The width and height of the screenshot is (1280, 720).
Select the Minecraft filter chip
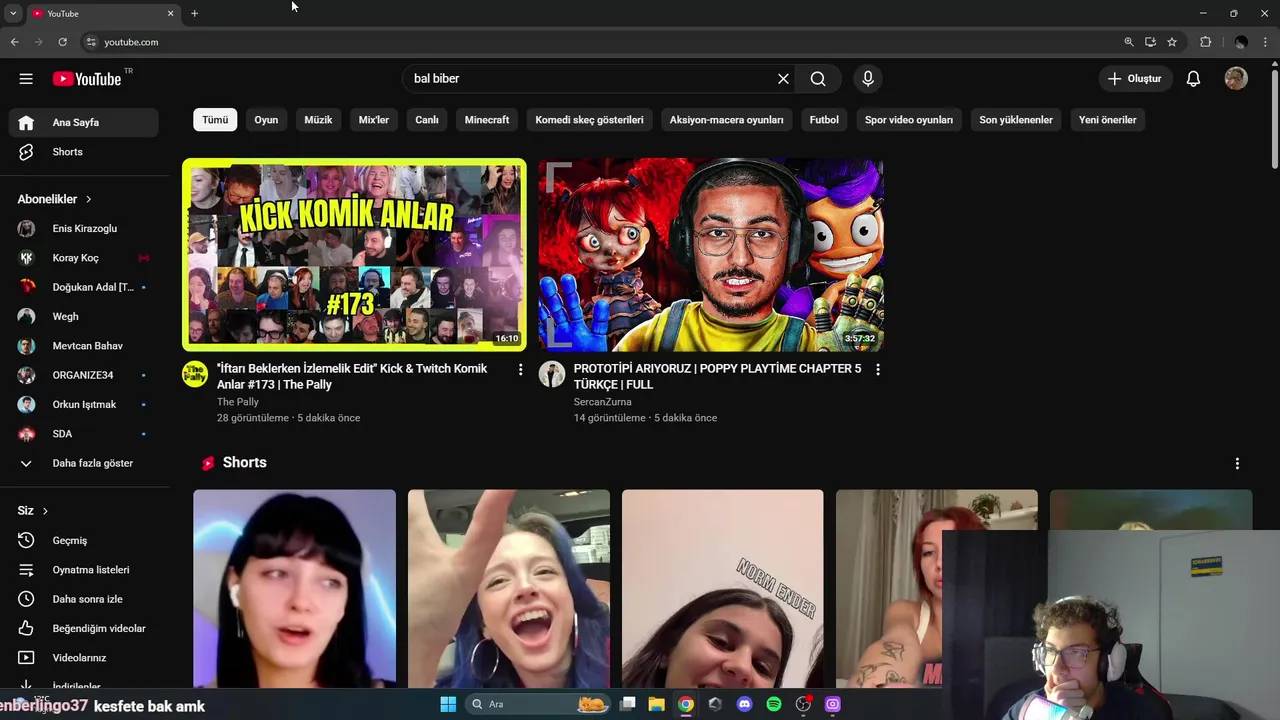click(x=487, y=120)
